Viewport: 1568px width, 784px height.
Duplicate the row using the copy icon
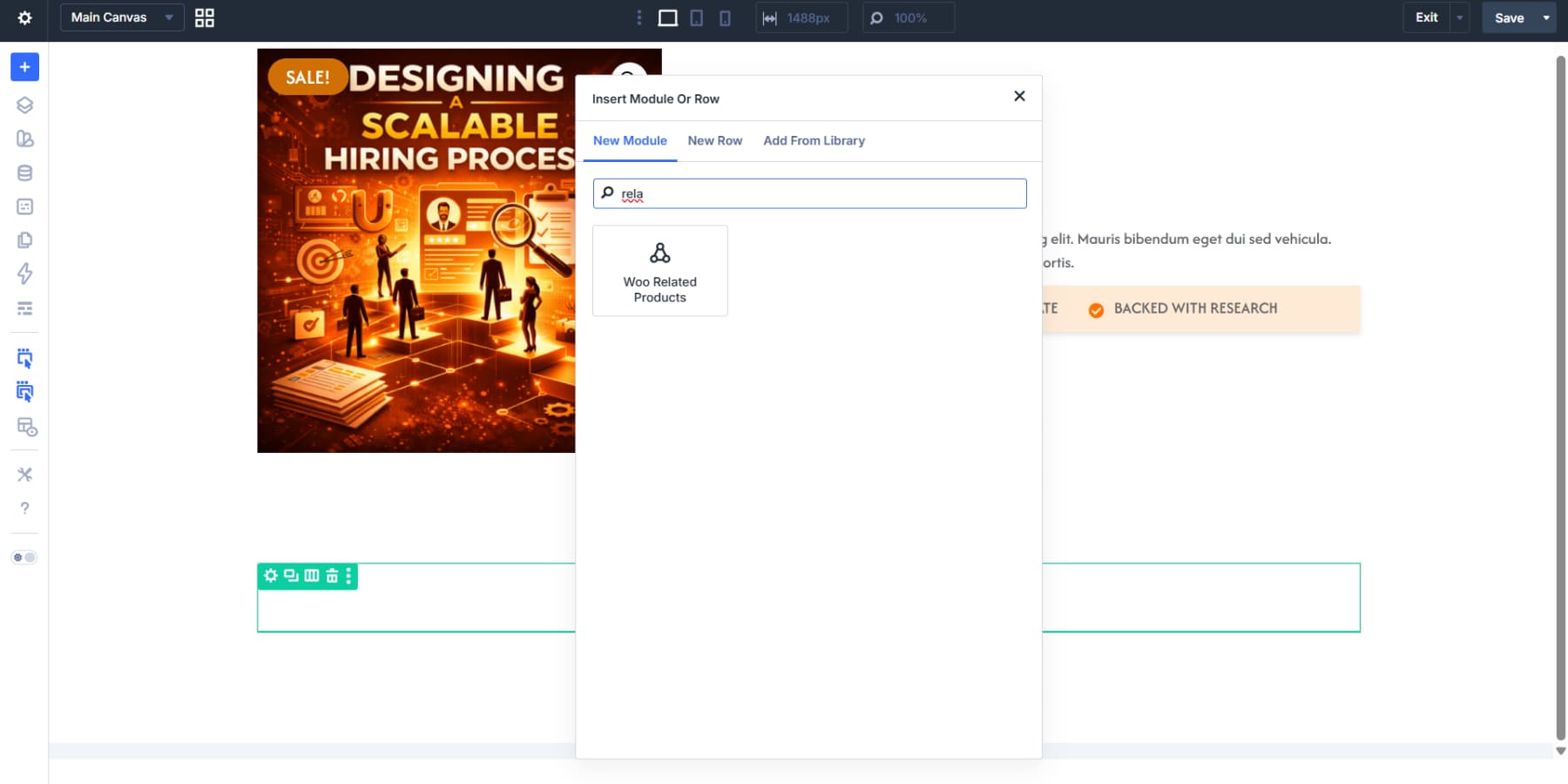(290, 576)
